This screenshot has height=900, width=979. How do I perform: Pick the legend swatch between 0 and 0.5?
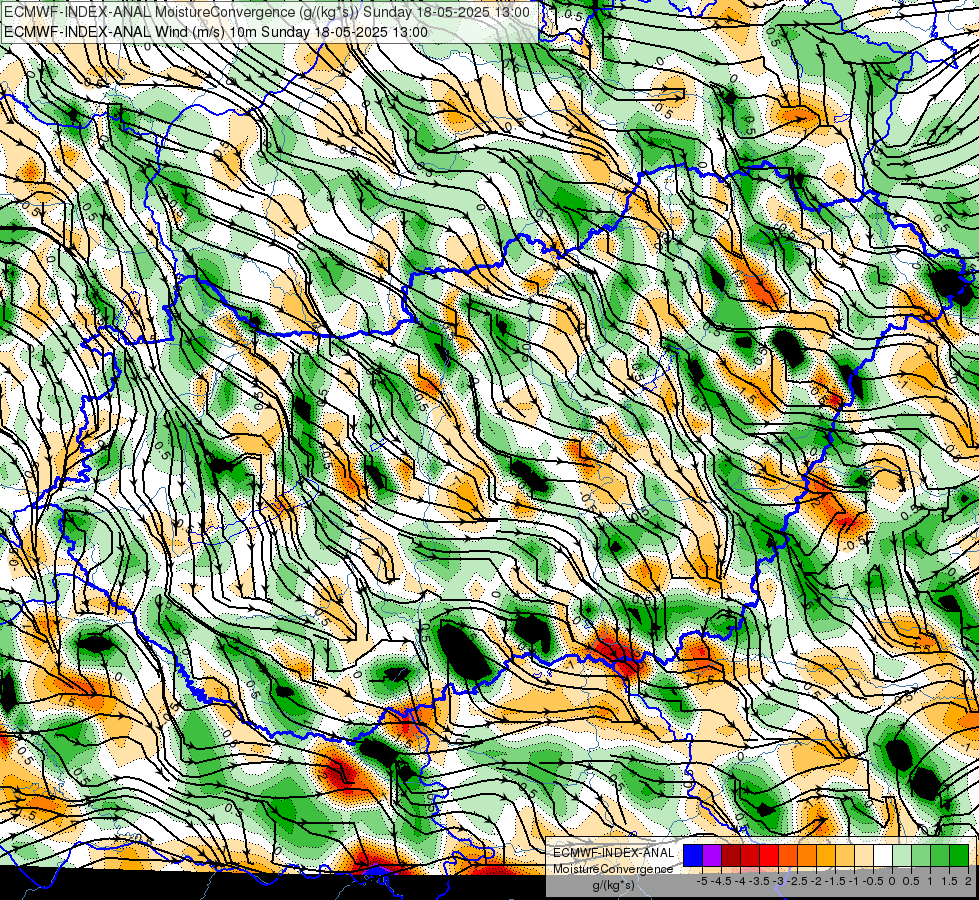(x=902, y=856)
